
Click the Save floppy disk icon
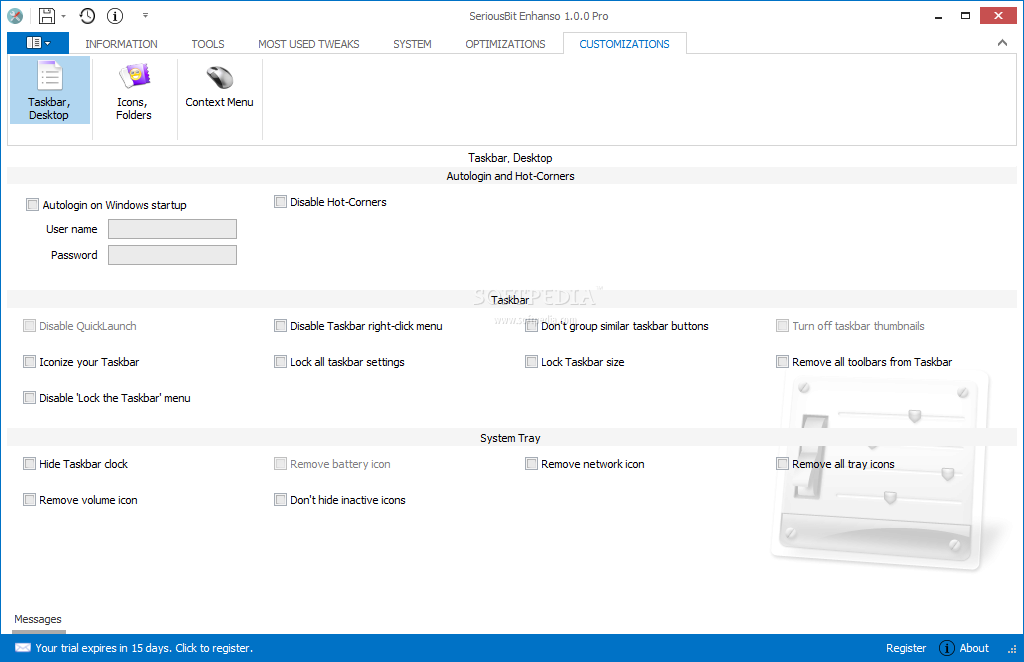point(47,16)
